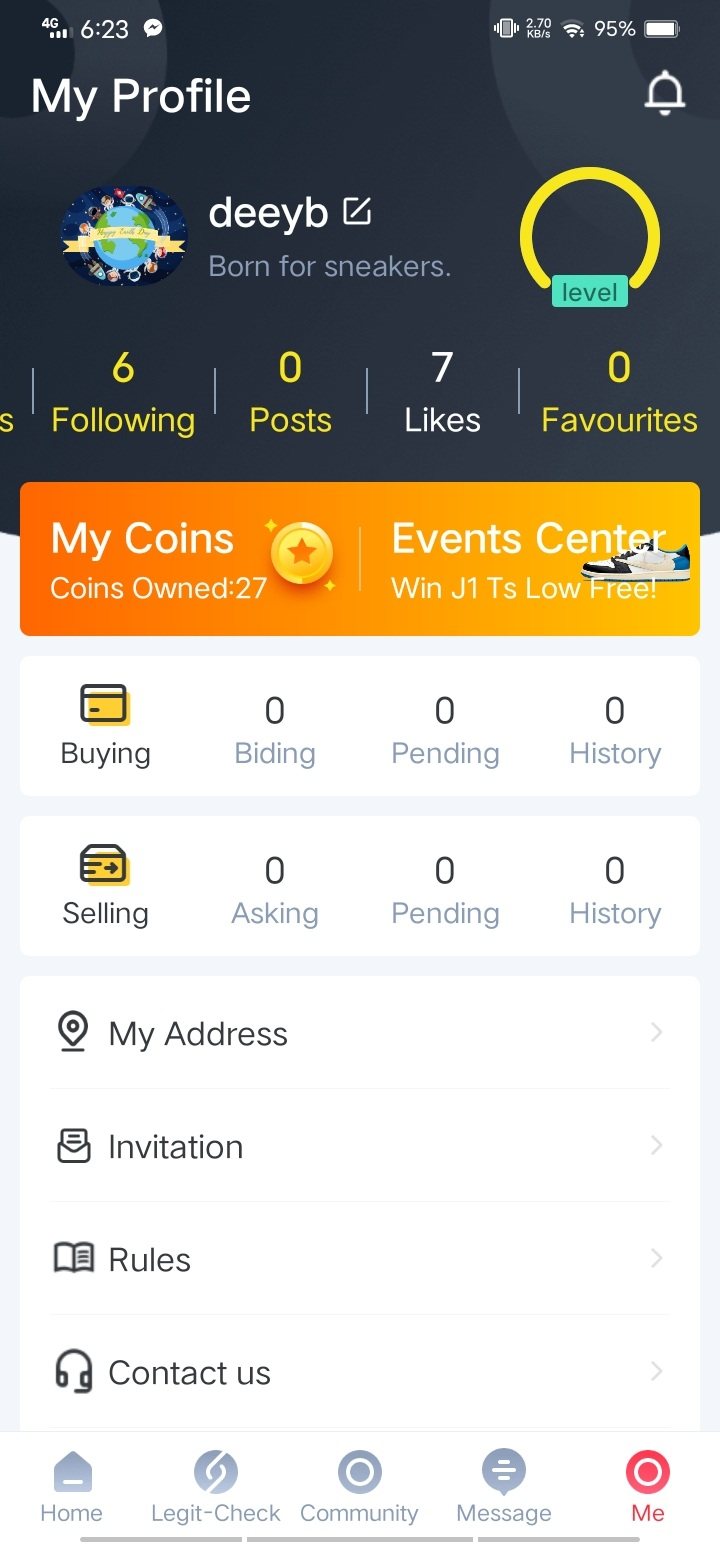Open the Buying card icon
The image size is (720, 1544).
pos(104,705)
